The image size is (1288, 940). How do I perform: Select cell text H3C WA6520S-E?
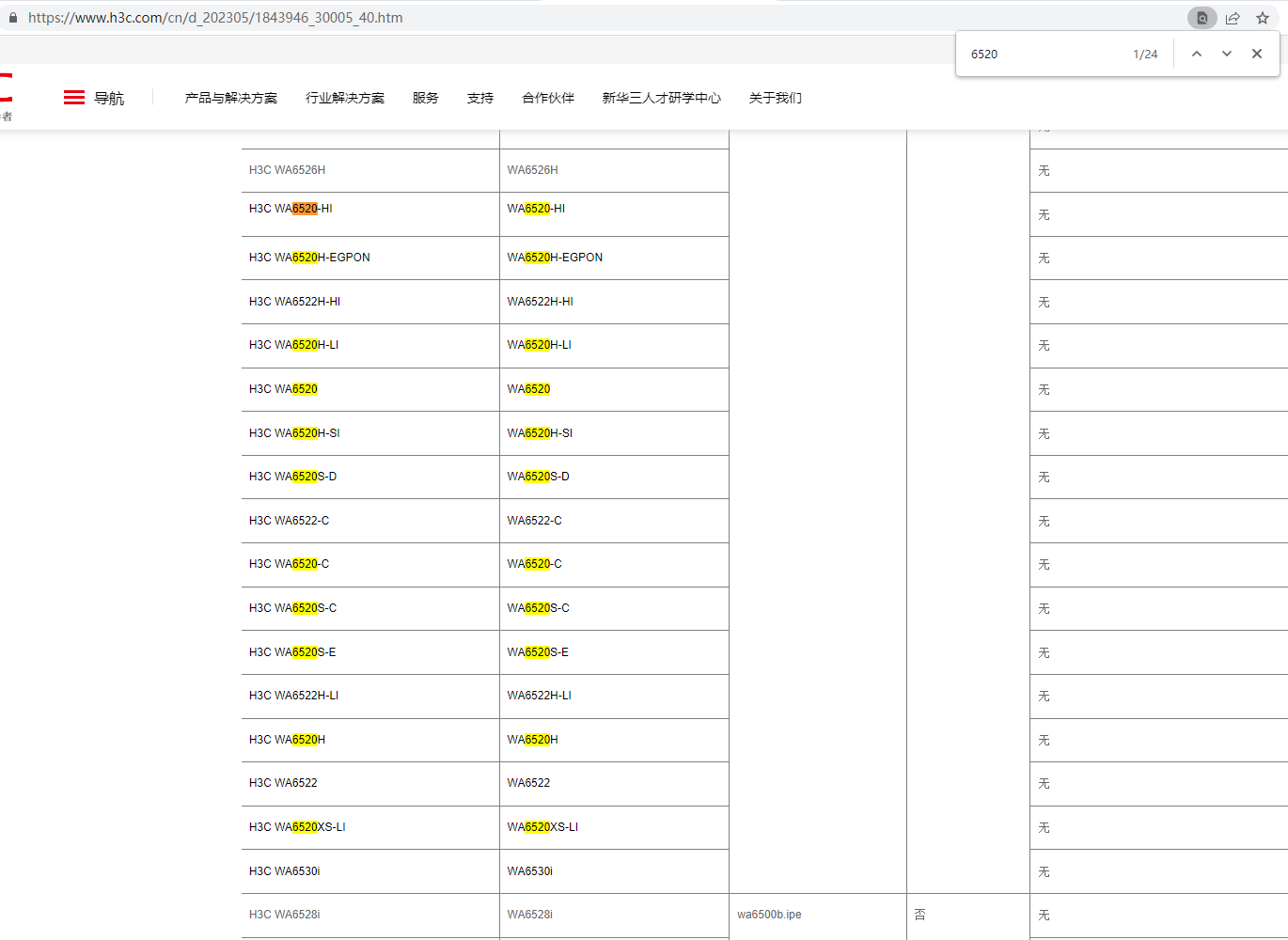pos(292,652)
